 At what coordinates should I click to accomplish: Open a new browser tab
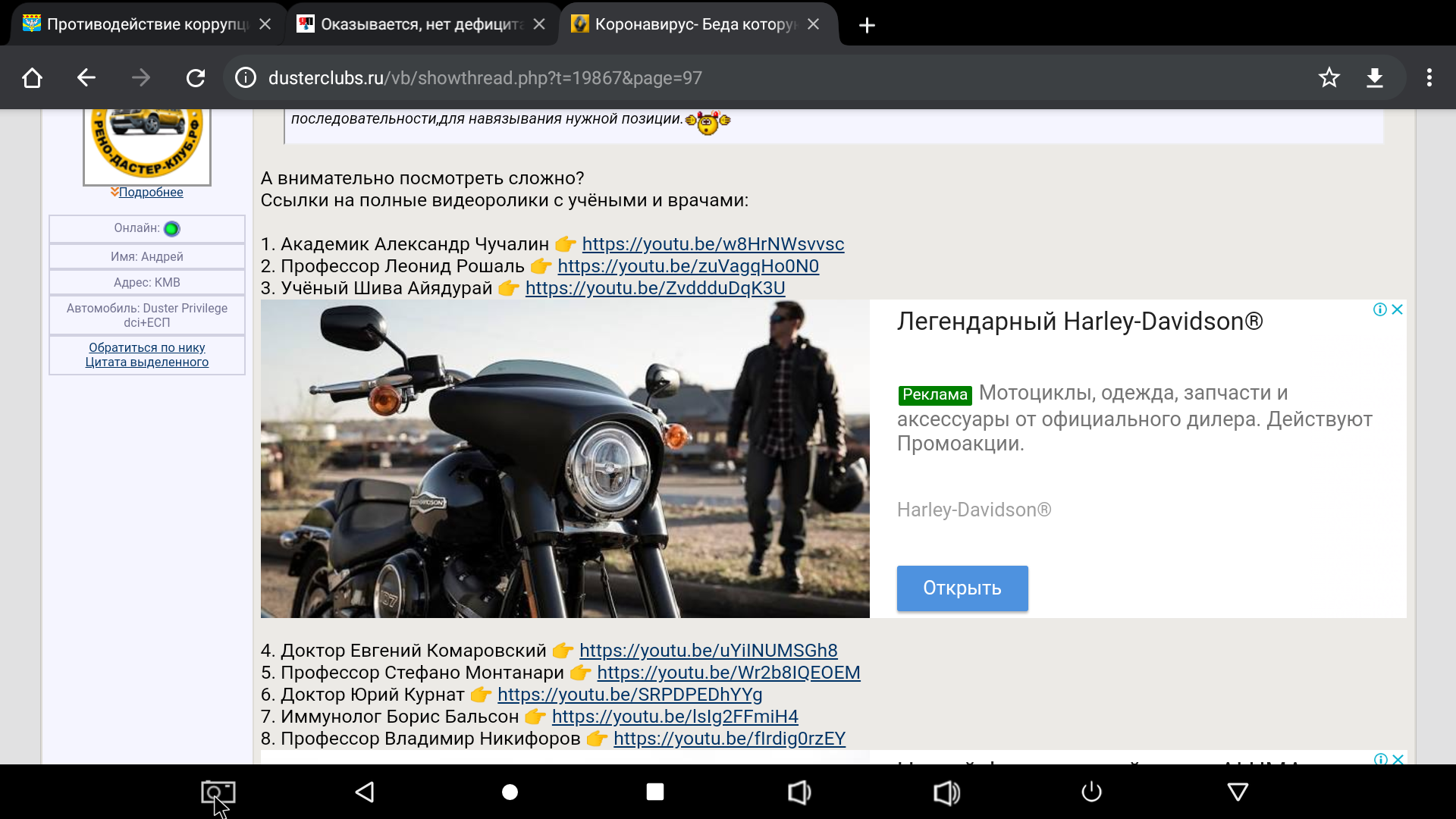point(867,25)
